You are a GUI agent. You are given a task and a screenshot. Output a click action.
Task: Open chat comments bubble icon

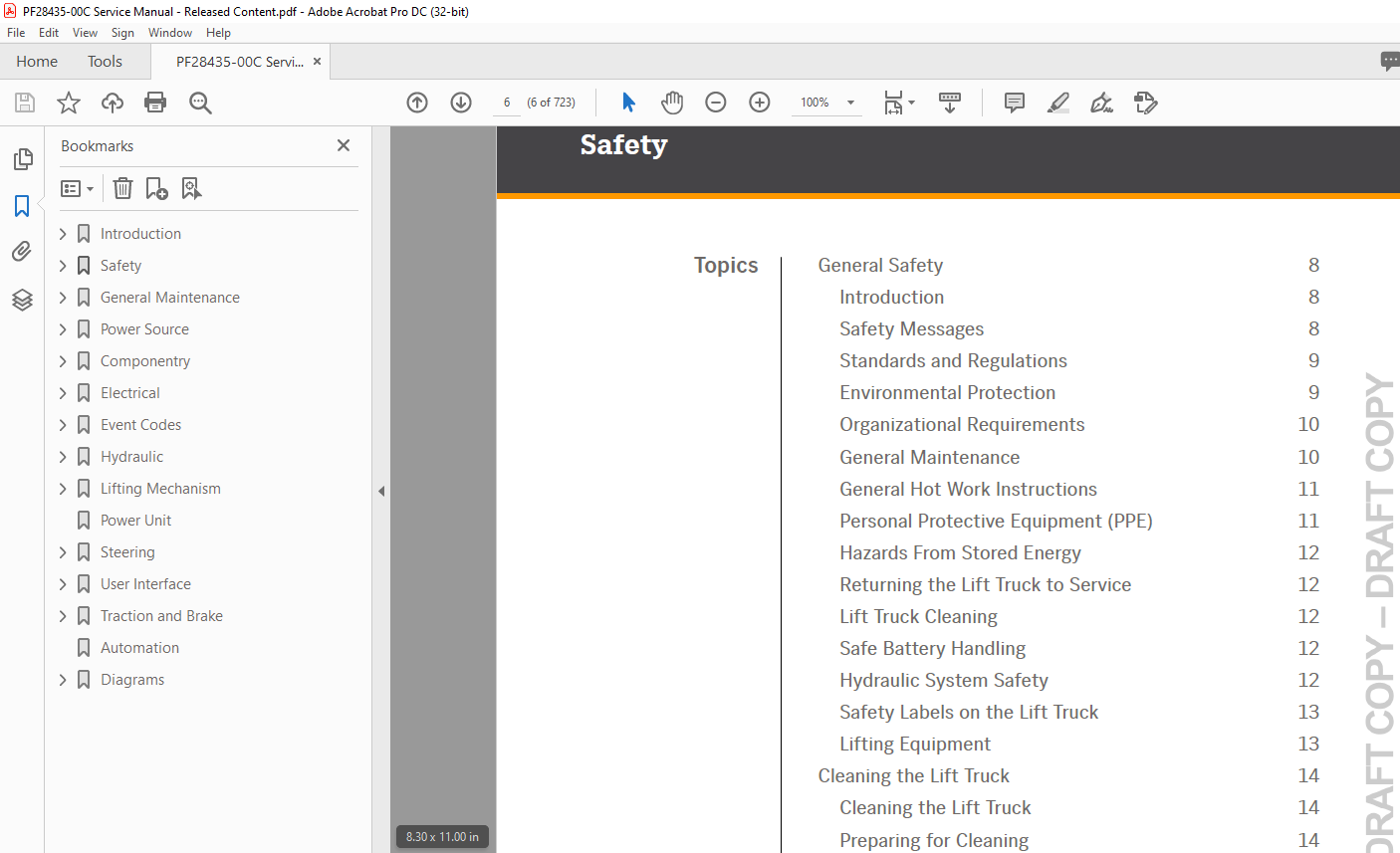tap(1390, 62)
